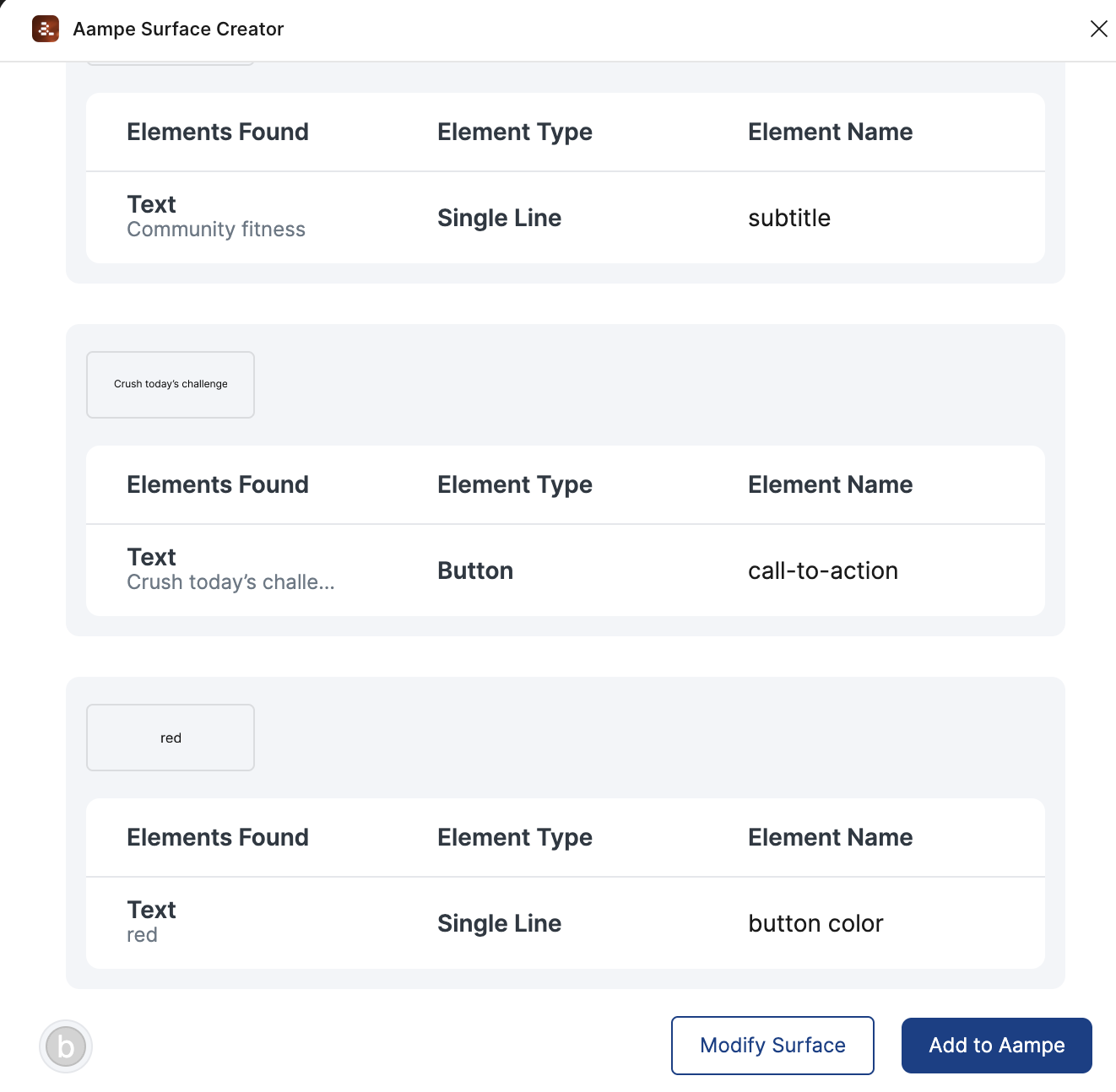Click Element Type header above the Button row
Screen dimensions: 1116x1092
pyautogui.click(x=515, y=484)
